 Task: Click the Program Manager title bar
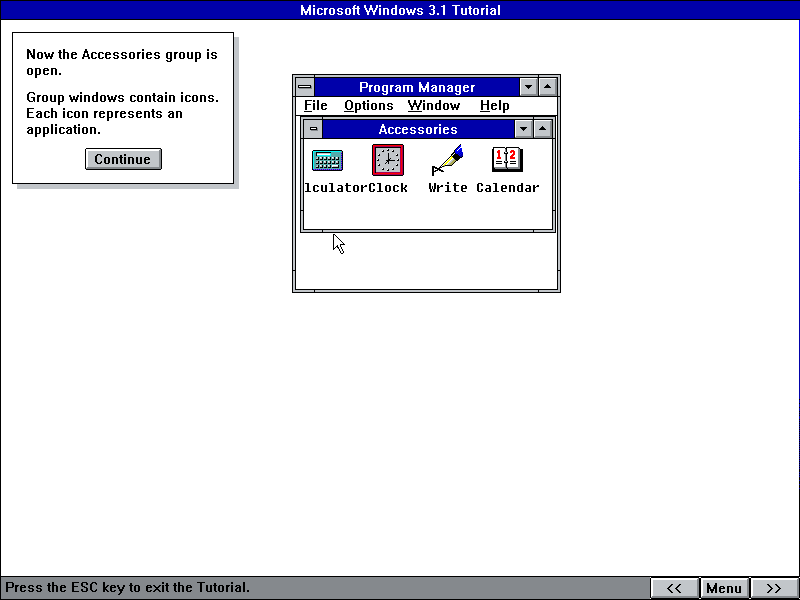pyautogui.click(x=417, y=87)
